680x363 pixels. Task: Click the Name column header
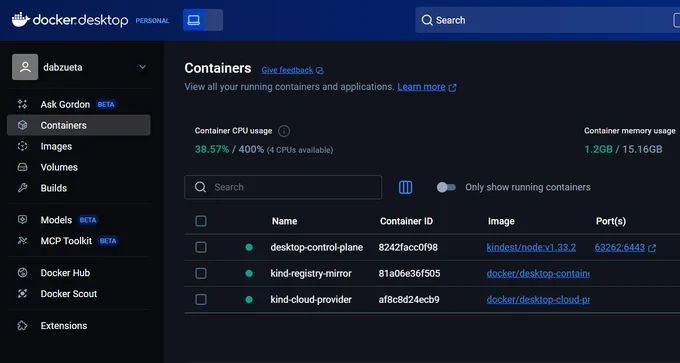pyautogui.click(x=284, y=221)
